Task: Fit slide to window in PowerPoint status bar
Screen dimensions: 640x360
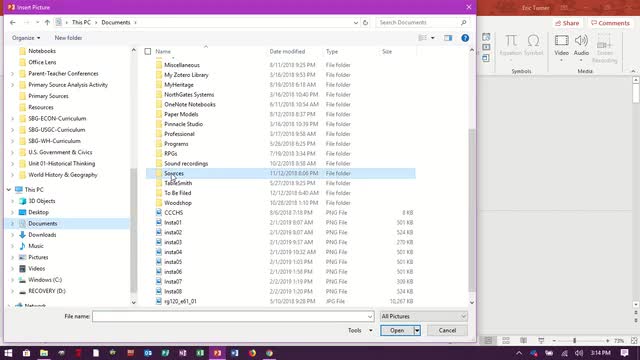Action: click(634, 340)
